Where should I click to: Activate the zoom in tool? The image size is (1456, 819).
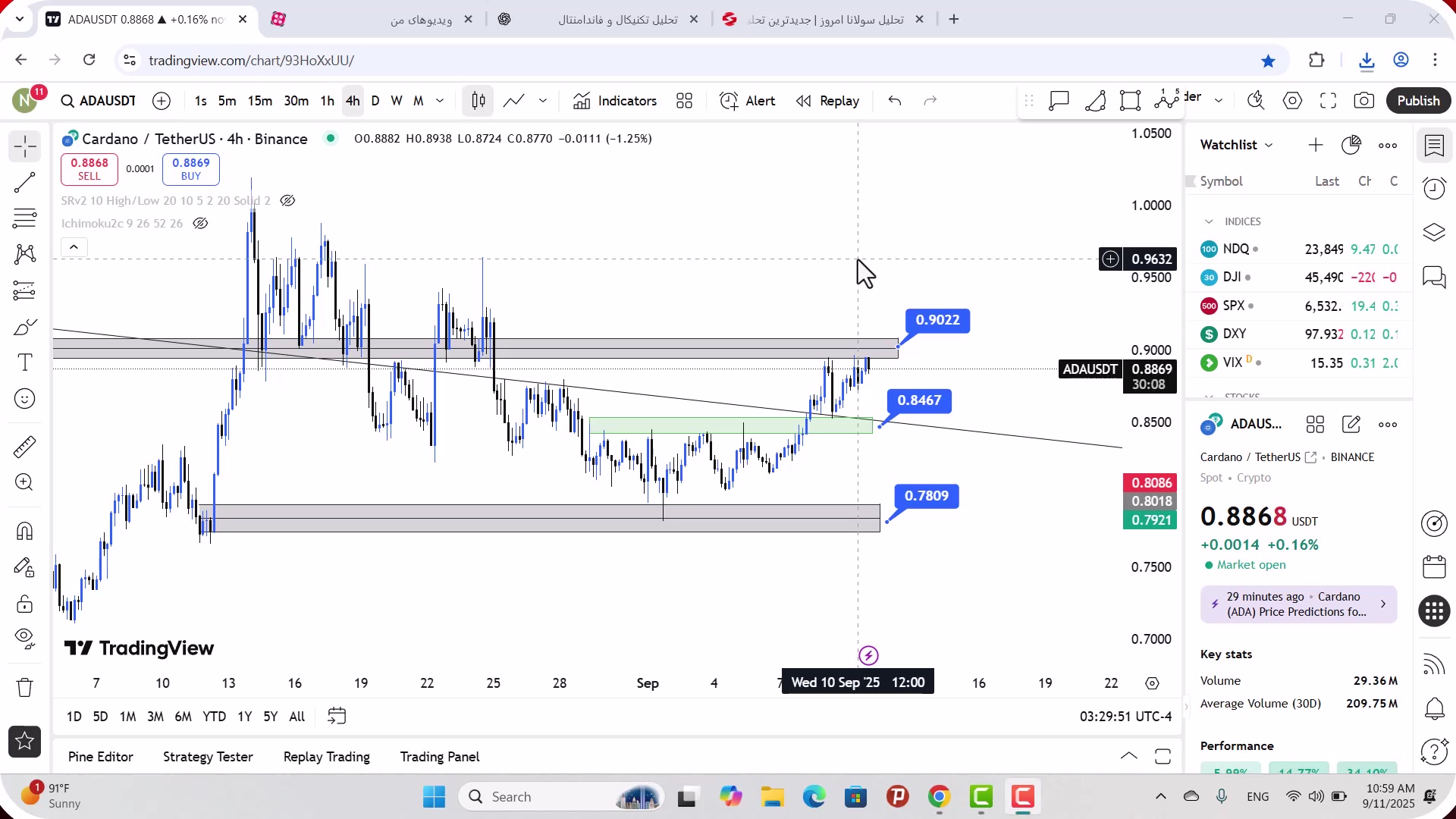point(24,482)
